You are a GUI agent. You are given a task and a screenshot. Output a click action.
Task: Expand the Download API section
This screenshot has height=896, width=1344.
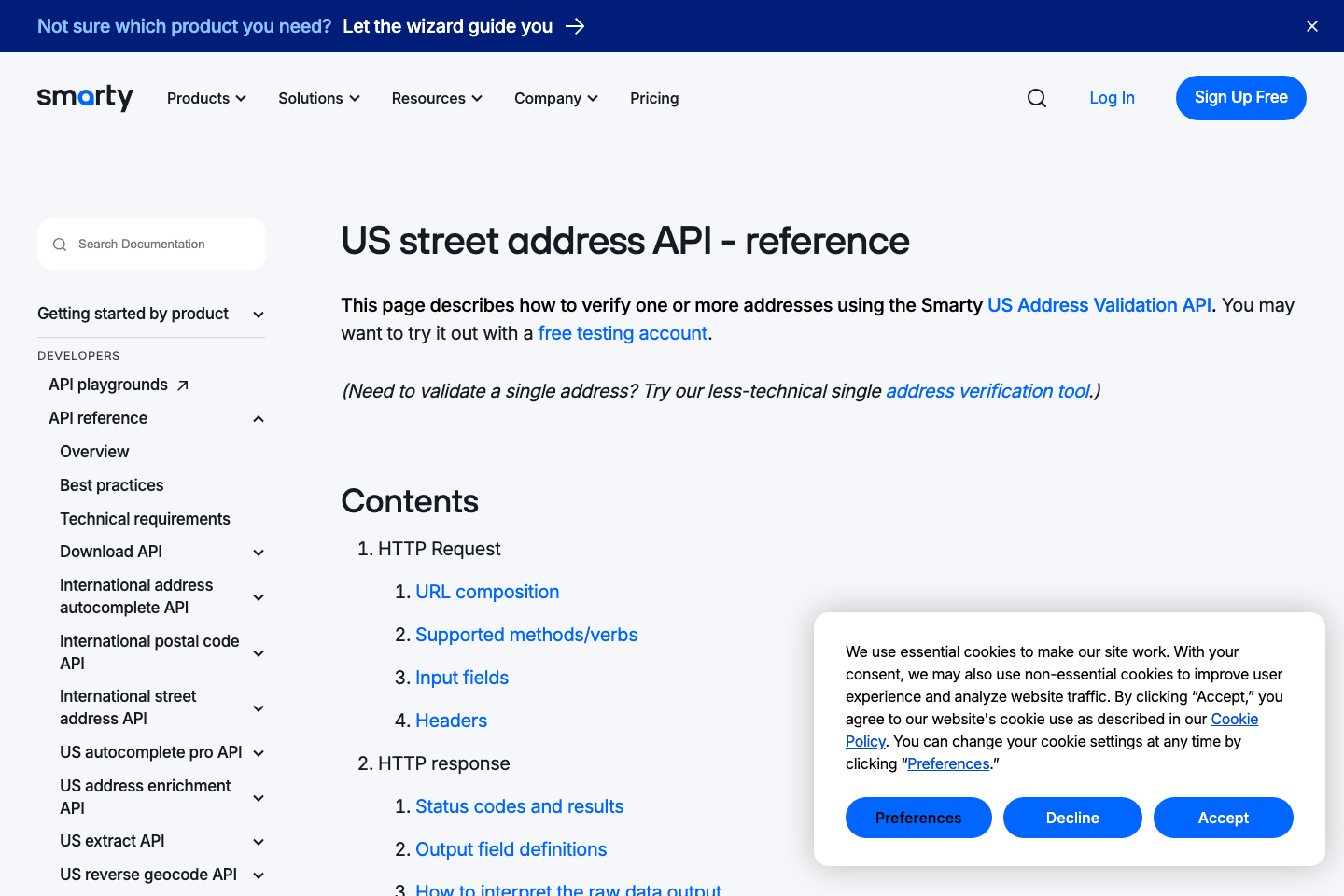tap(258, 552)
